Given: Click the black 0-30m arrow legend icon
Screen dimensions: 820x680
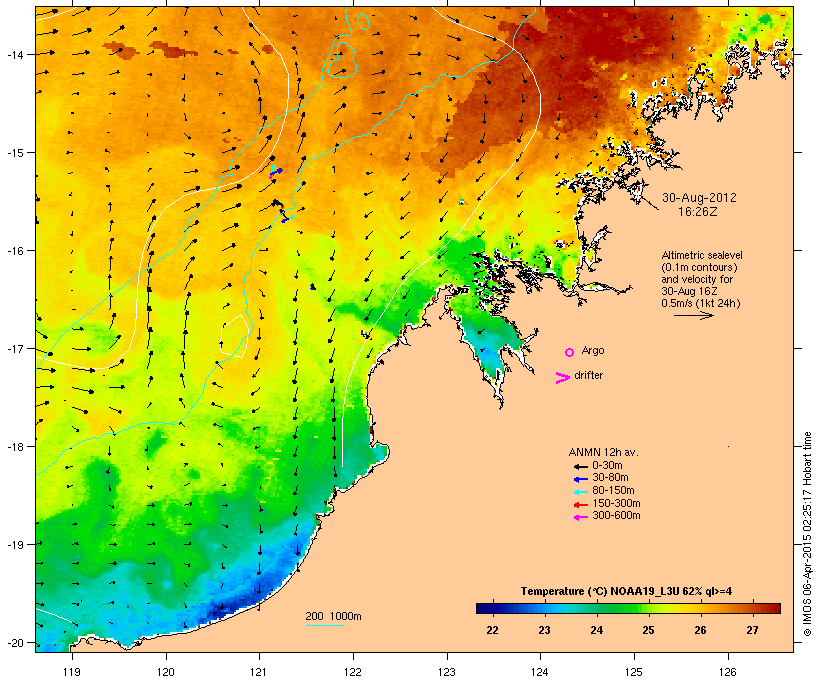Looking at the screenshot, I should (580, 467).
